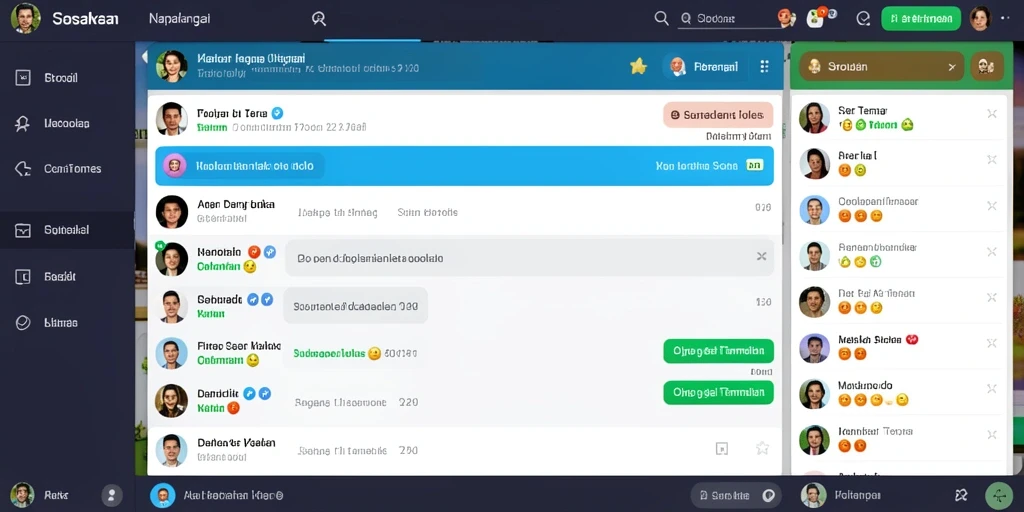
Task: Open bottom bar avatar of Aiat boonahan
Action: tap(163, 495)
